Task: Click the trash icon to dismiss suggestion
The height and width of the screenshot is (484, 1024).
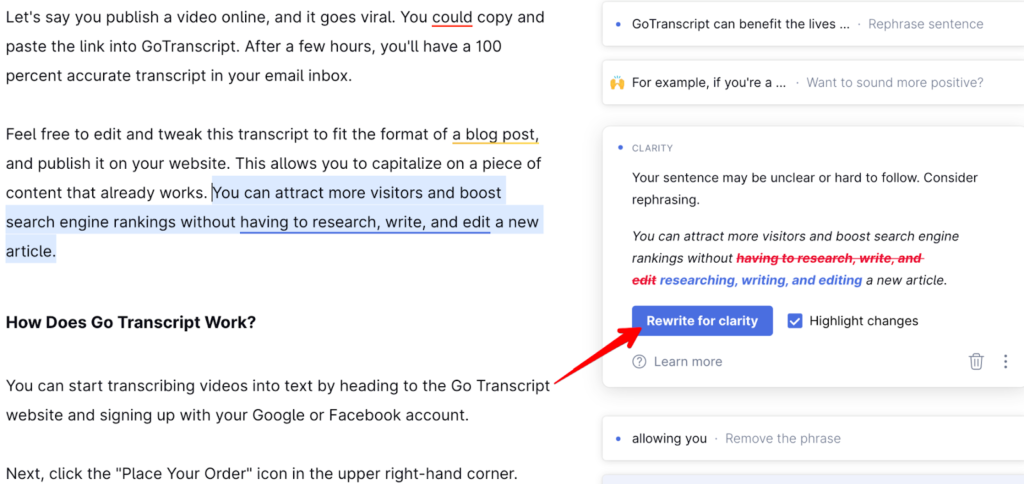Action: tap(976, 361)
